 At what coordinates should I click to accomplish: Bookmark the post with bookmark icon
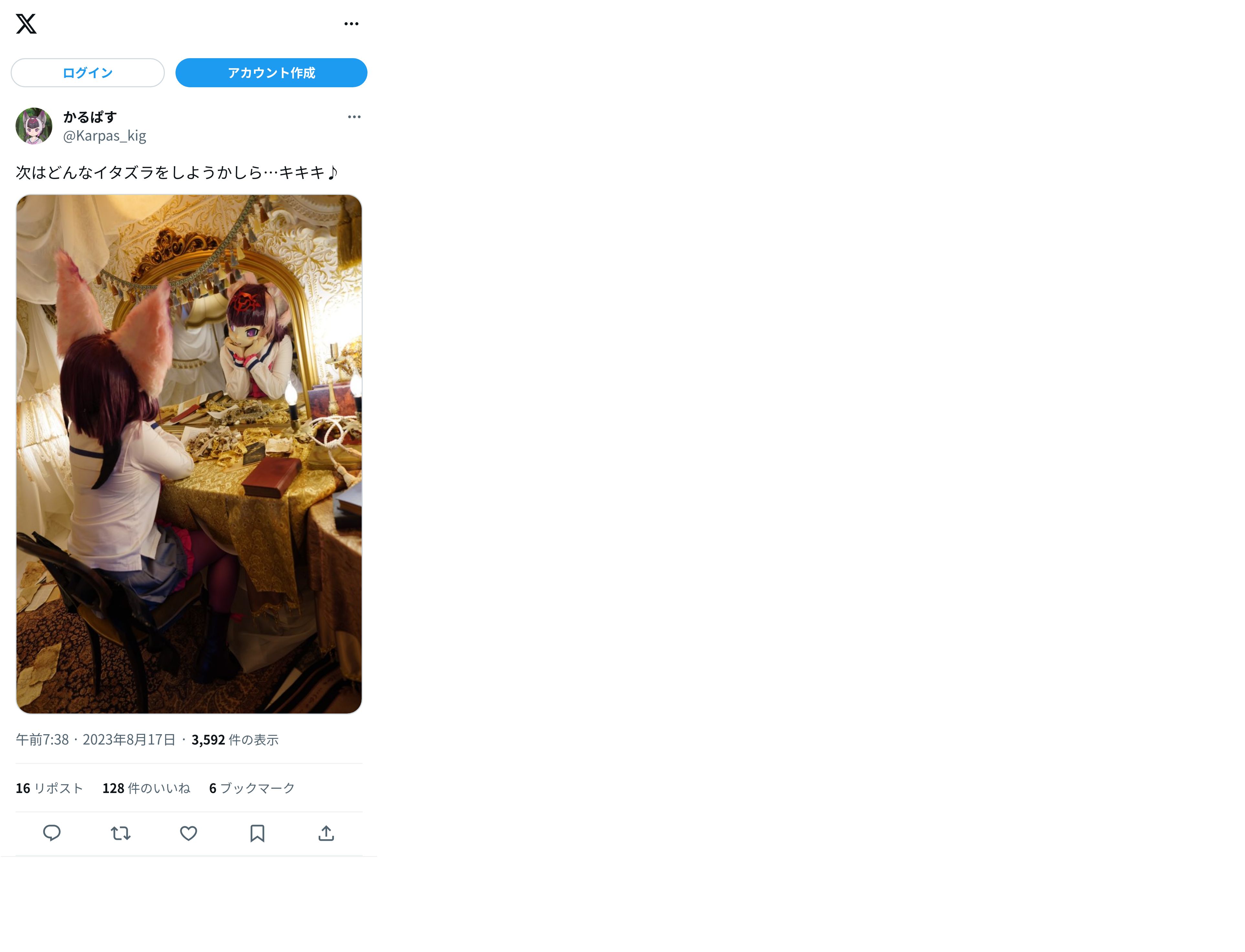(x=257, y=833)
